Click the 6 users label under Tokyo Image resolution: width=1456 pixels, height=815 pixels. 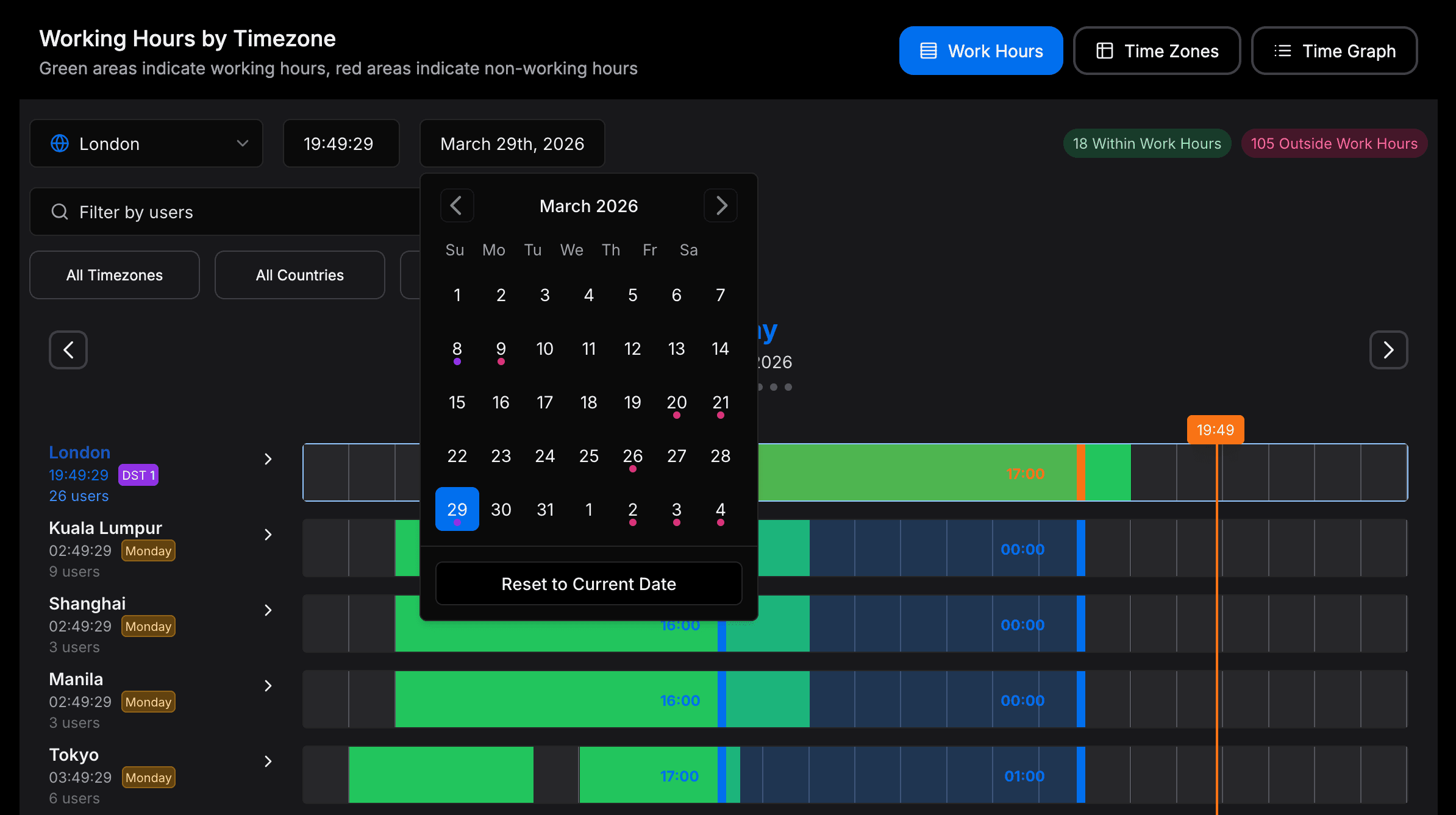(x=74, y=798)
